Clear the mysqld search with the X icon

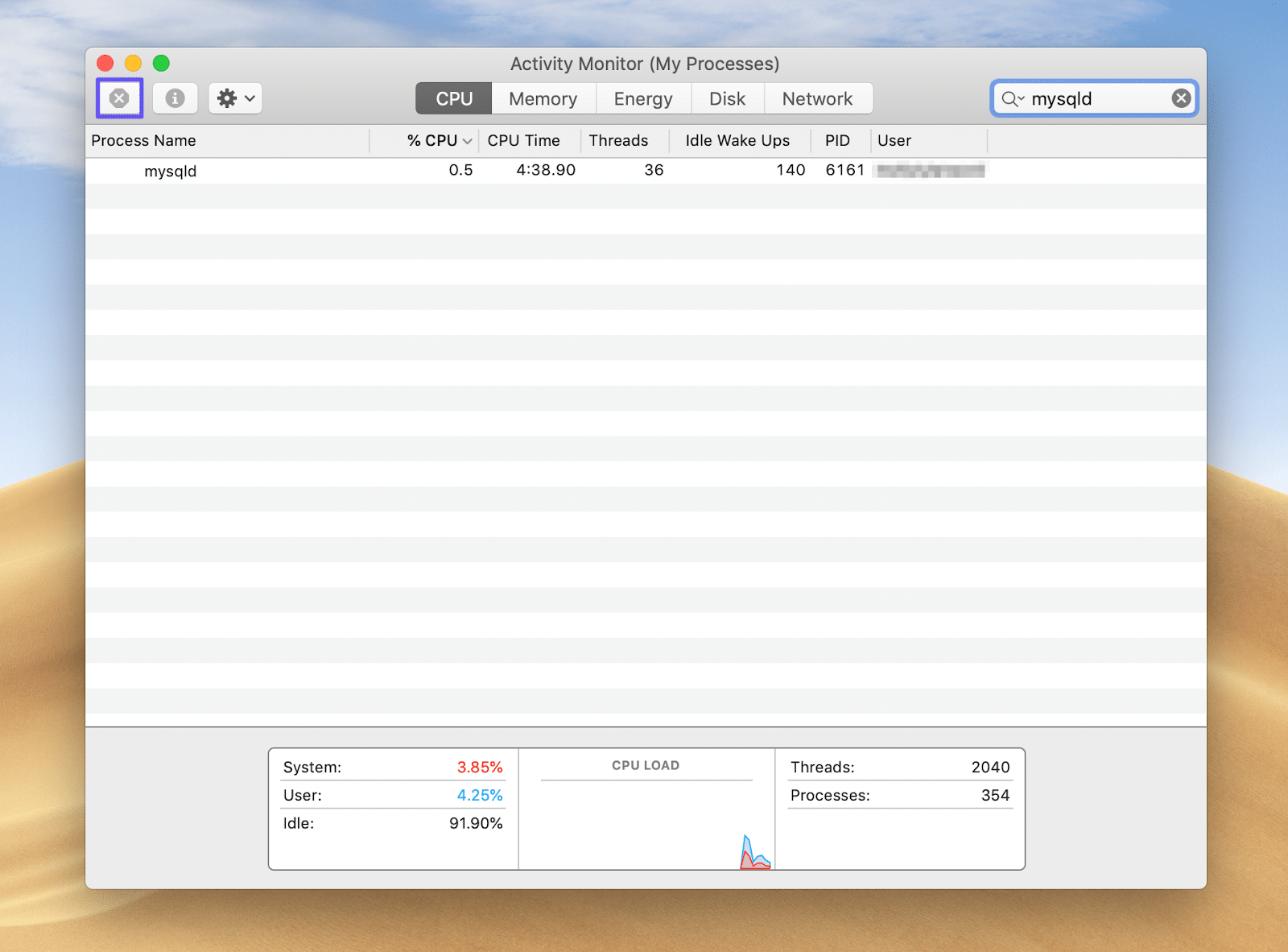(x=1180, y=98)
